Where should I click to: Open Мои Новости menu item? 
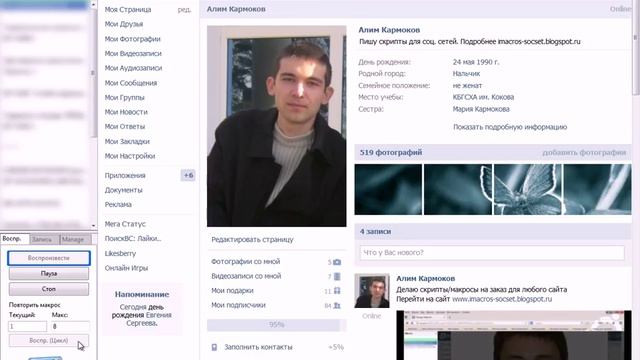click(x=126, y=112)
